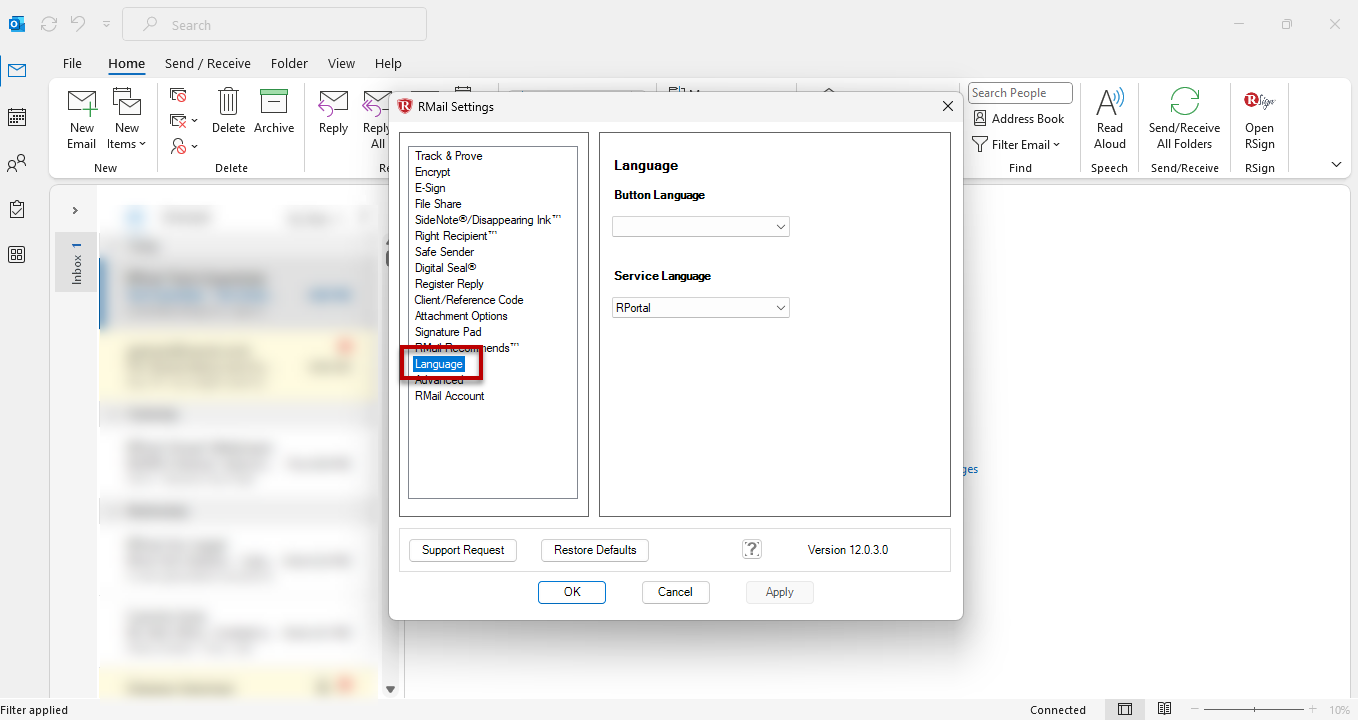Click OK in RMail Settings

click(x=572, y=592)
